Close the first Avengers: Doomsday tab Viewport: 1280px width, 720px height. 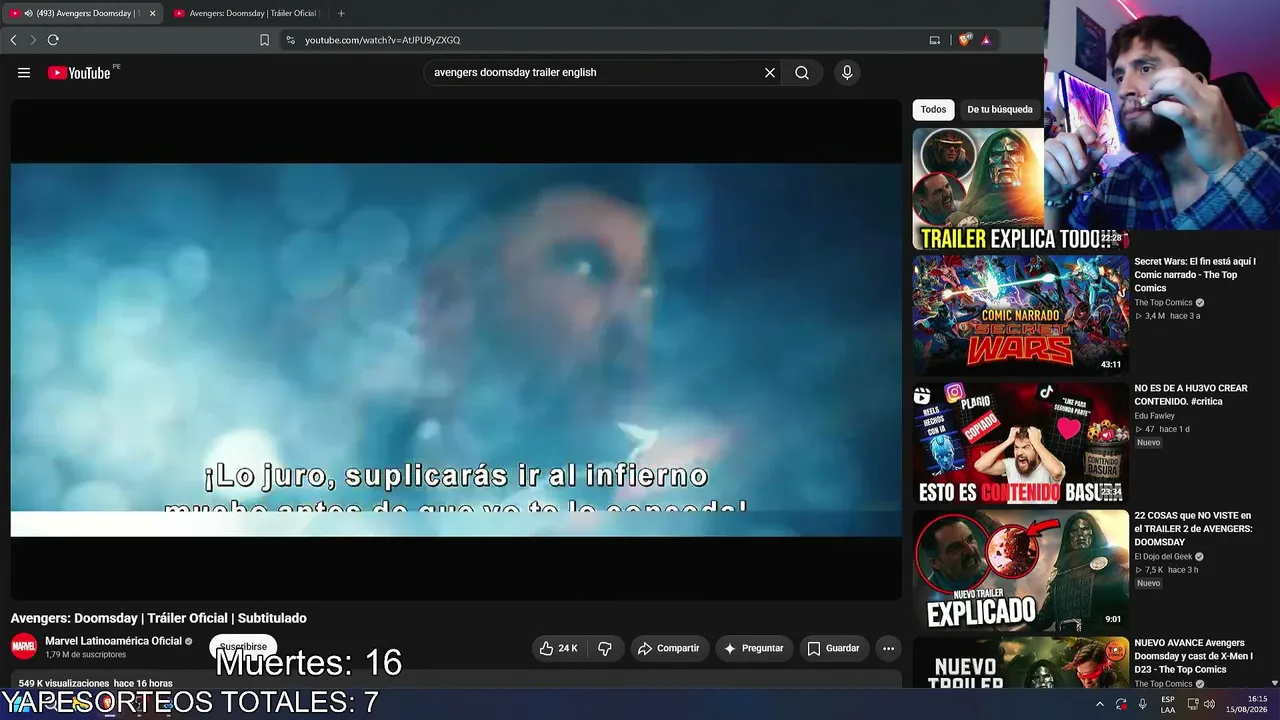tap(152, 13)
